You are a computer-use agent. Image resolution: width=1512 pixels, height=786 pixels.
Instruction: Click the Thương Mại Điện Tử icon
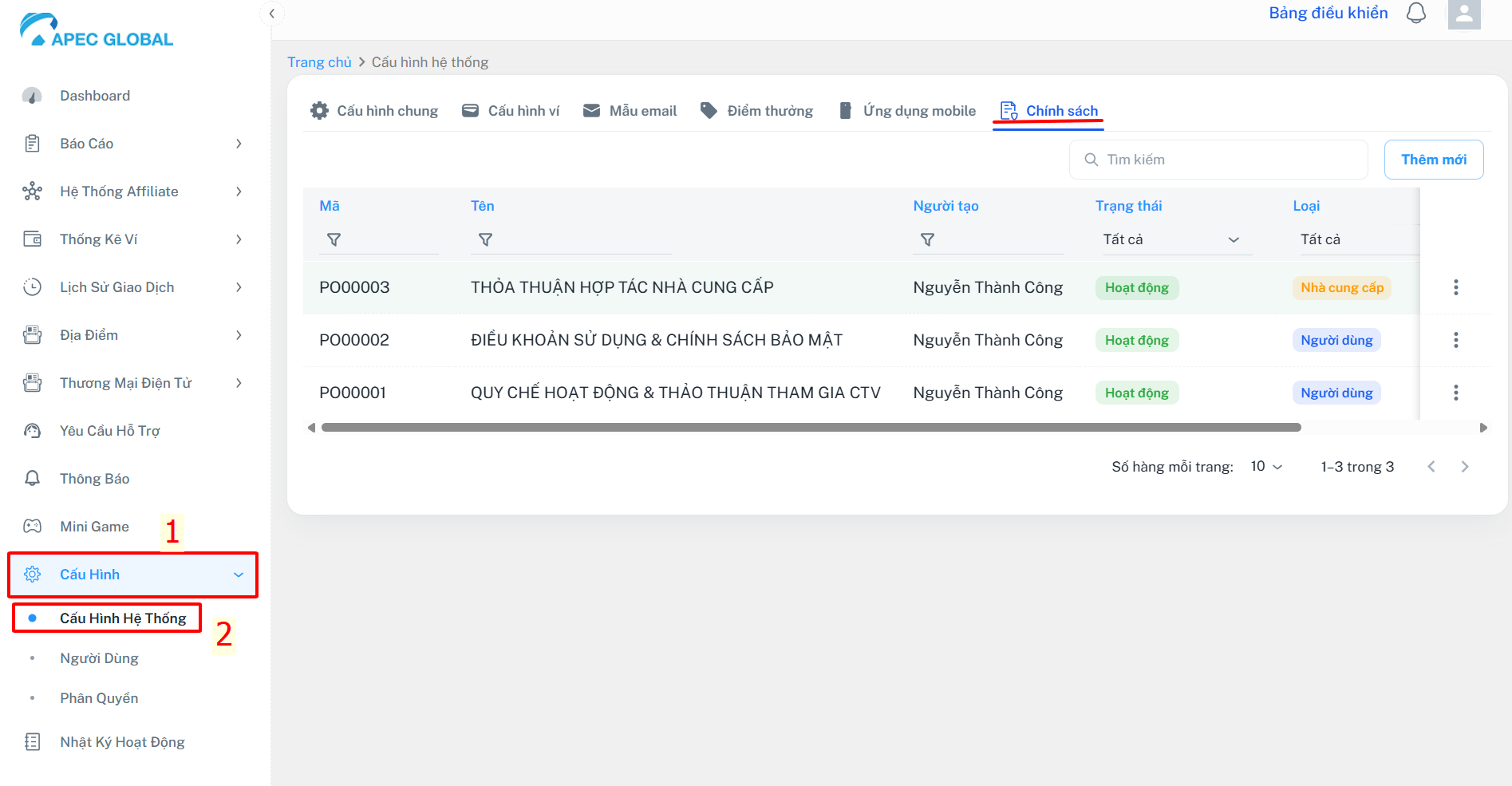[x=32, y=383]
